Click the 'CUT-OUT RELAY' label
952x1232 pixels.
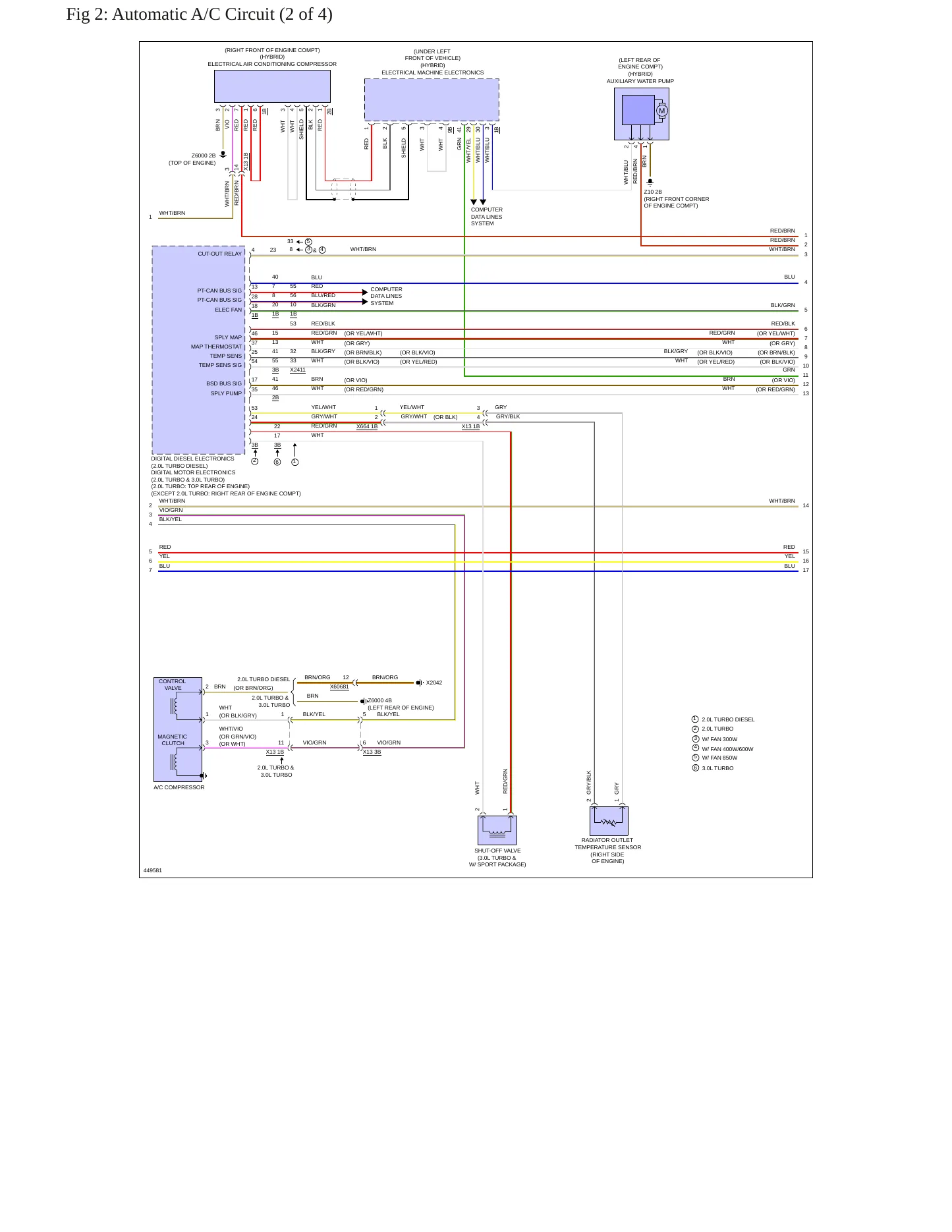tap(220, 254)
